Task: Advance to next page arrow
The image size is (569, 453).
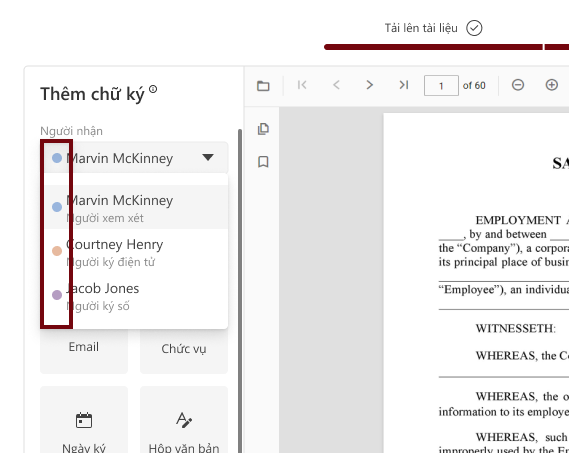Action: (369, 85)
